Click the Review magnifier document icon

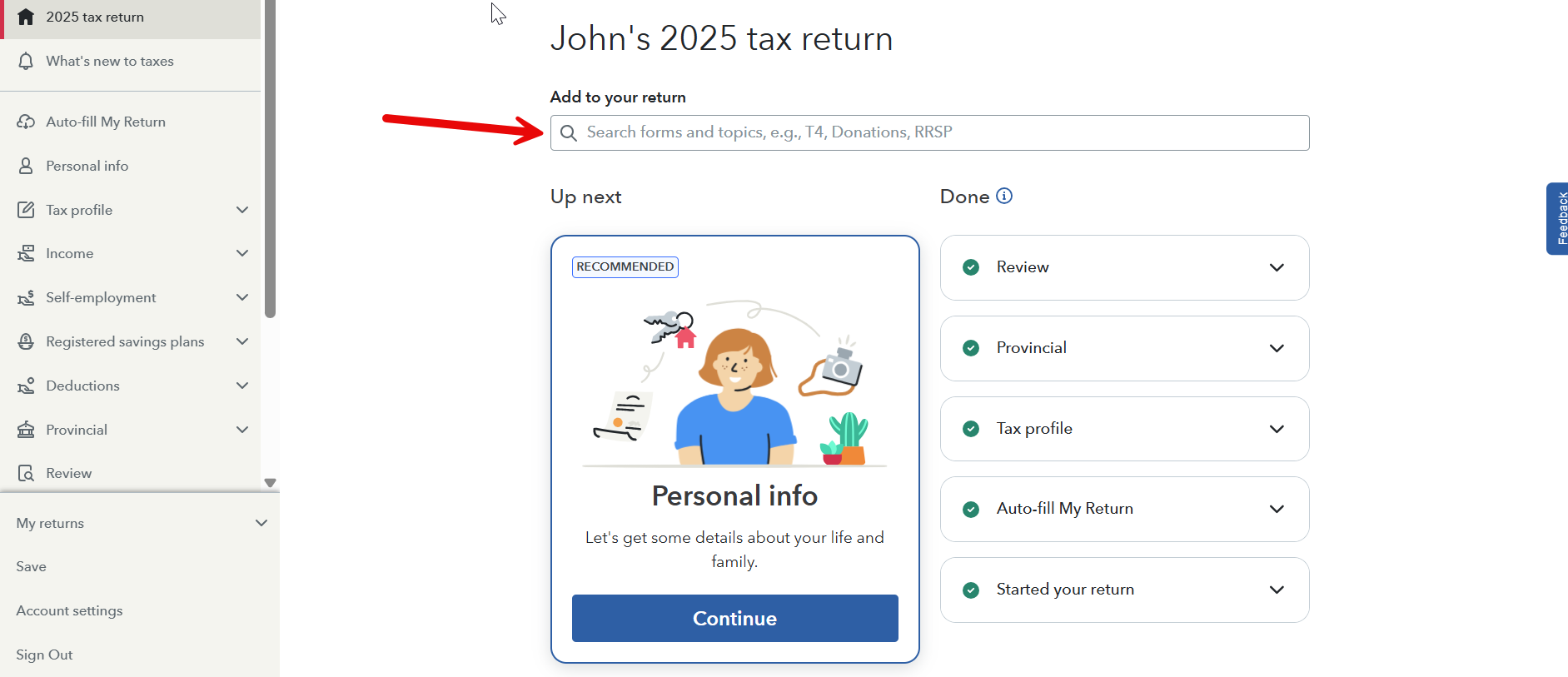tap(26, 473)
